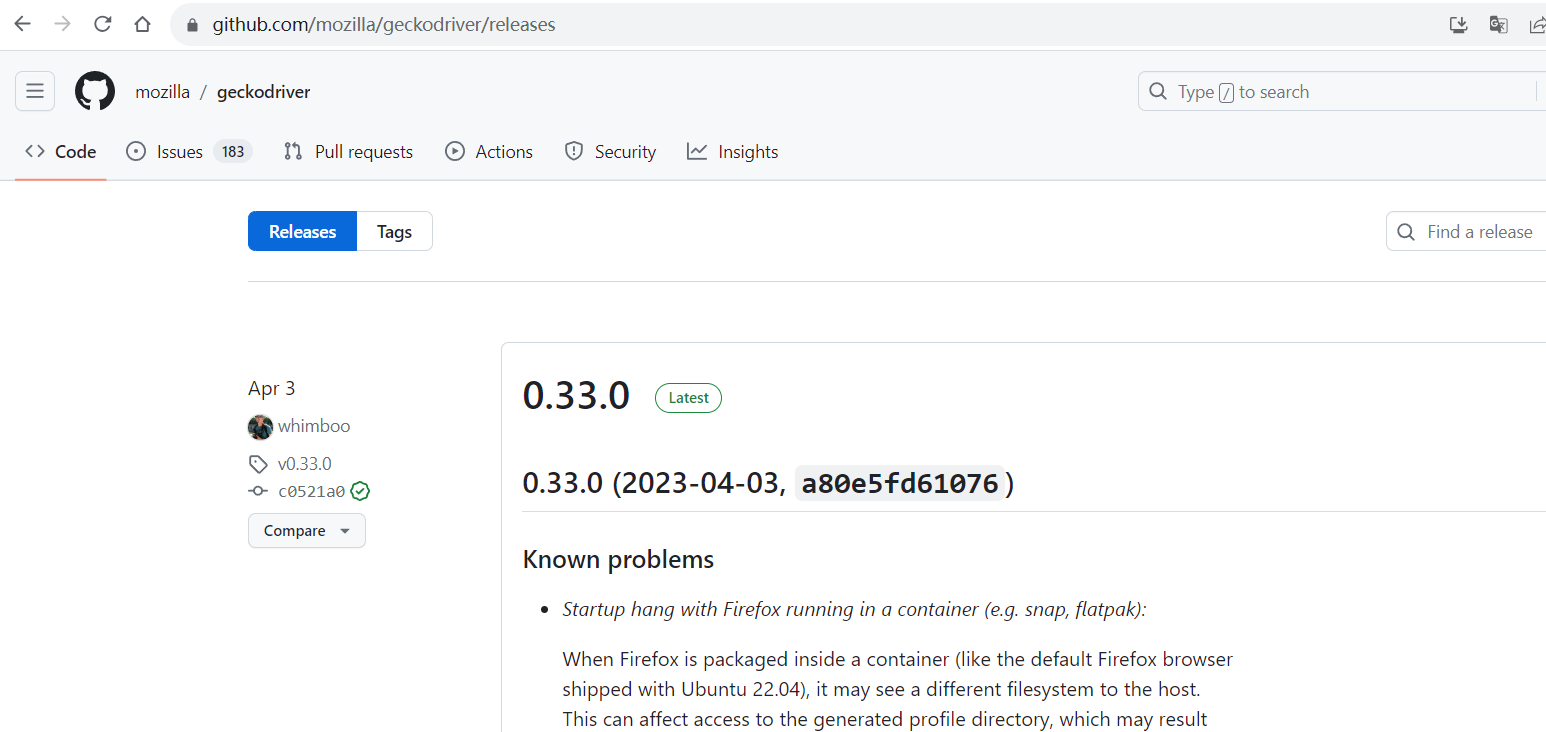Switch to the Tags view

[x=394, y=231]
